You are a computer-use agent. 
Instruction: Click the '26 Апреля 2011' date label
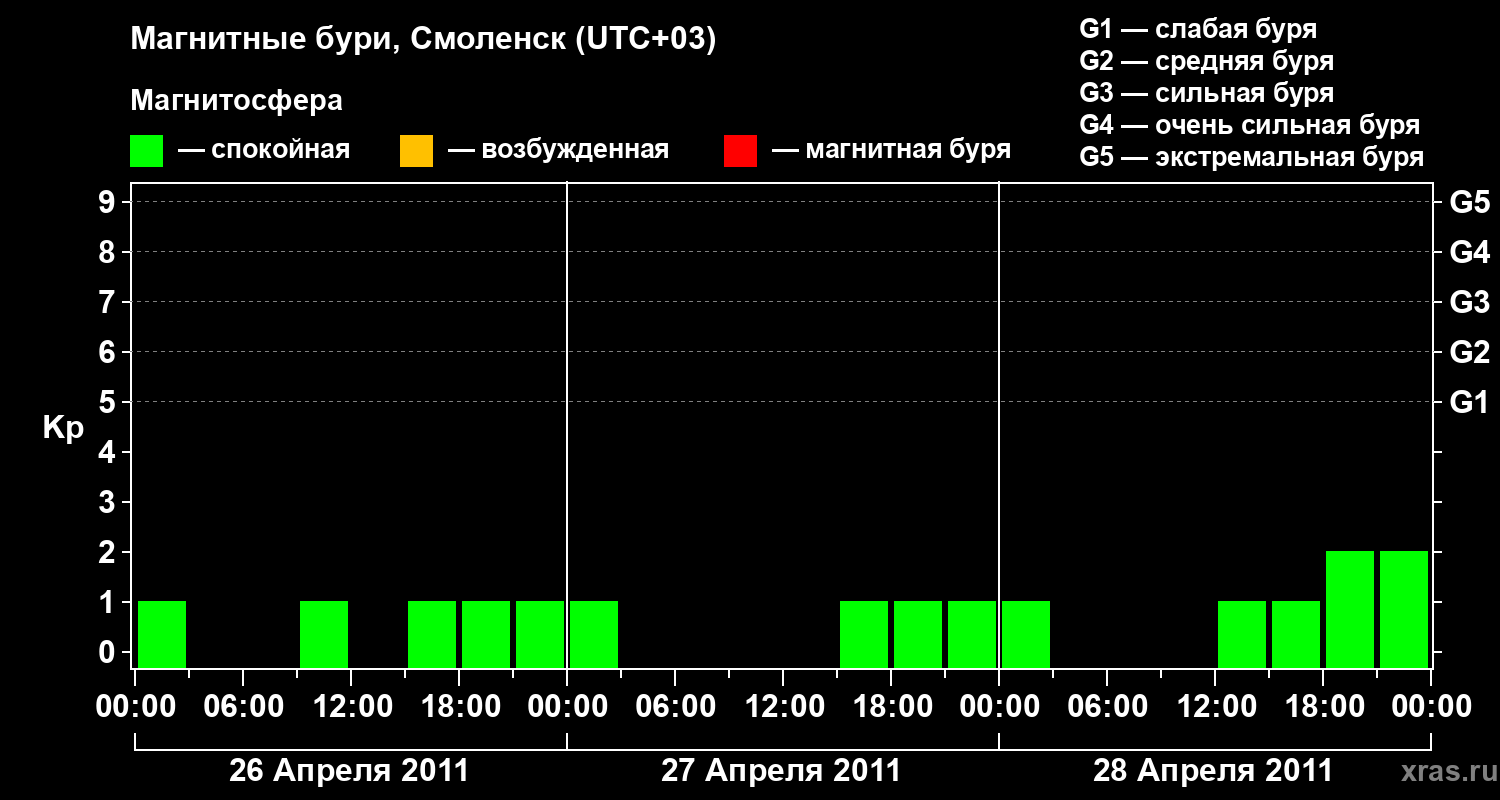[x=349, y=771]
